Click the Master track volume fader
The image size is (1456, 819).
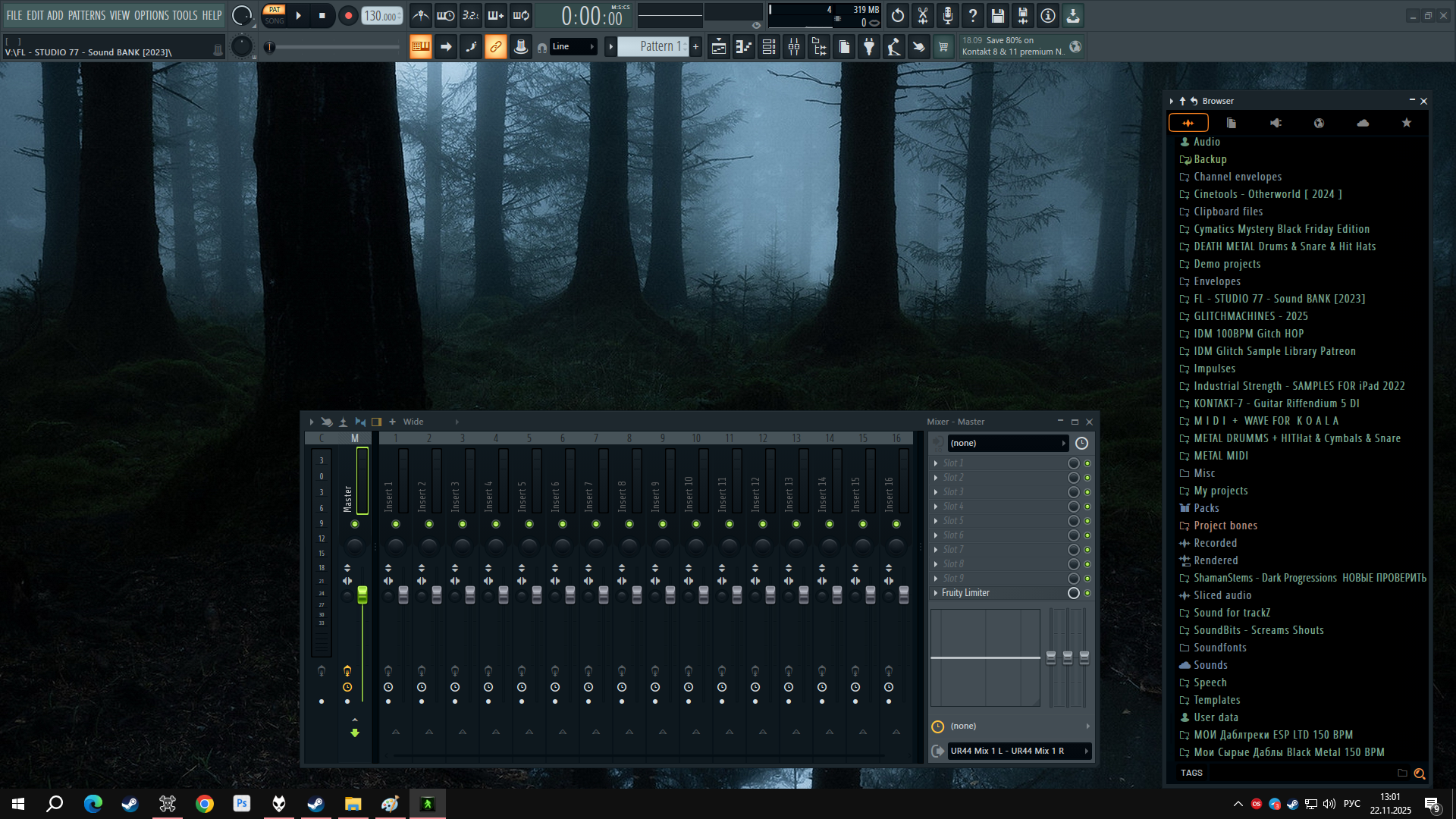tap(362, 594)
